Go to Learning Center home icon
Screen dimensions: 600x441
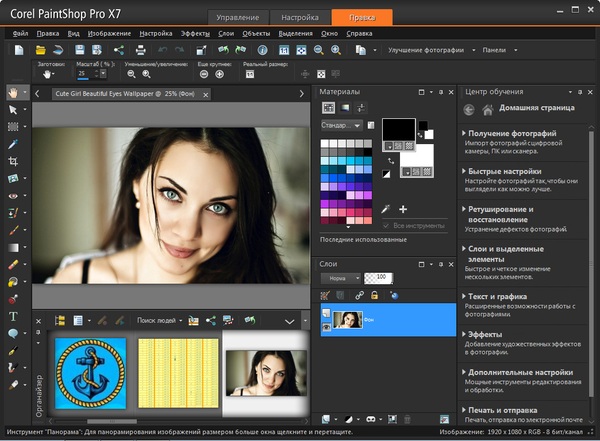tap(490, 110)
